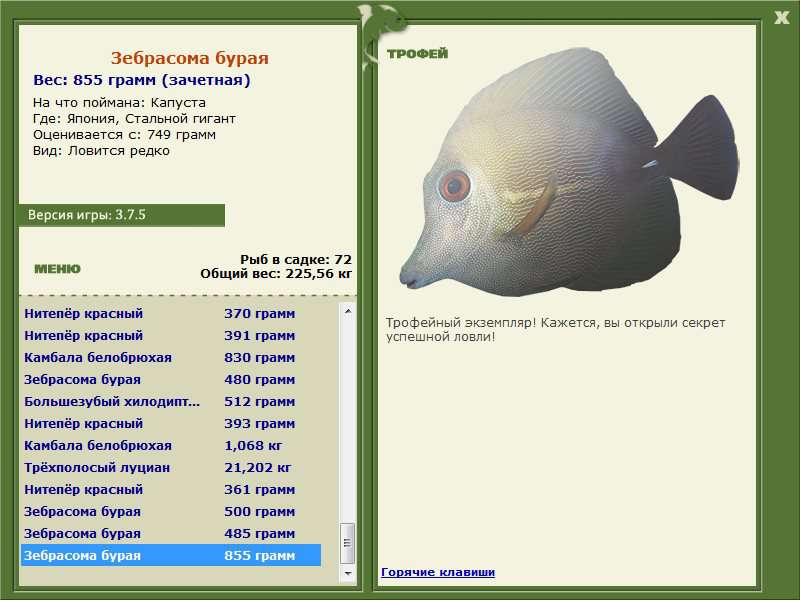Screen dimensions: 800x600
Task: Select Нитепёр красный 370 грамм entry
Action: coord(160,314)
